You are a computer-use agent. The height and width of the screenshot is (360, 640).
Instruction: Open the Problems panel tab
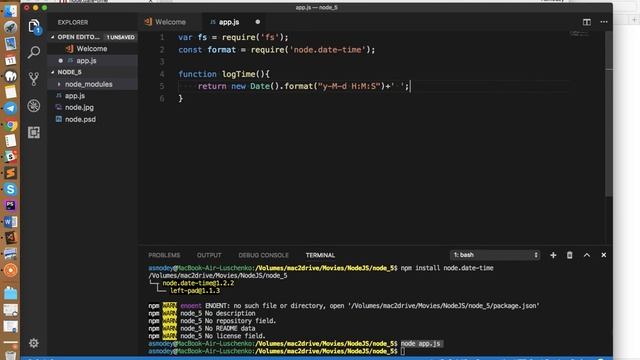pos(164,255)
